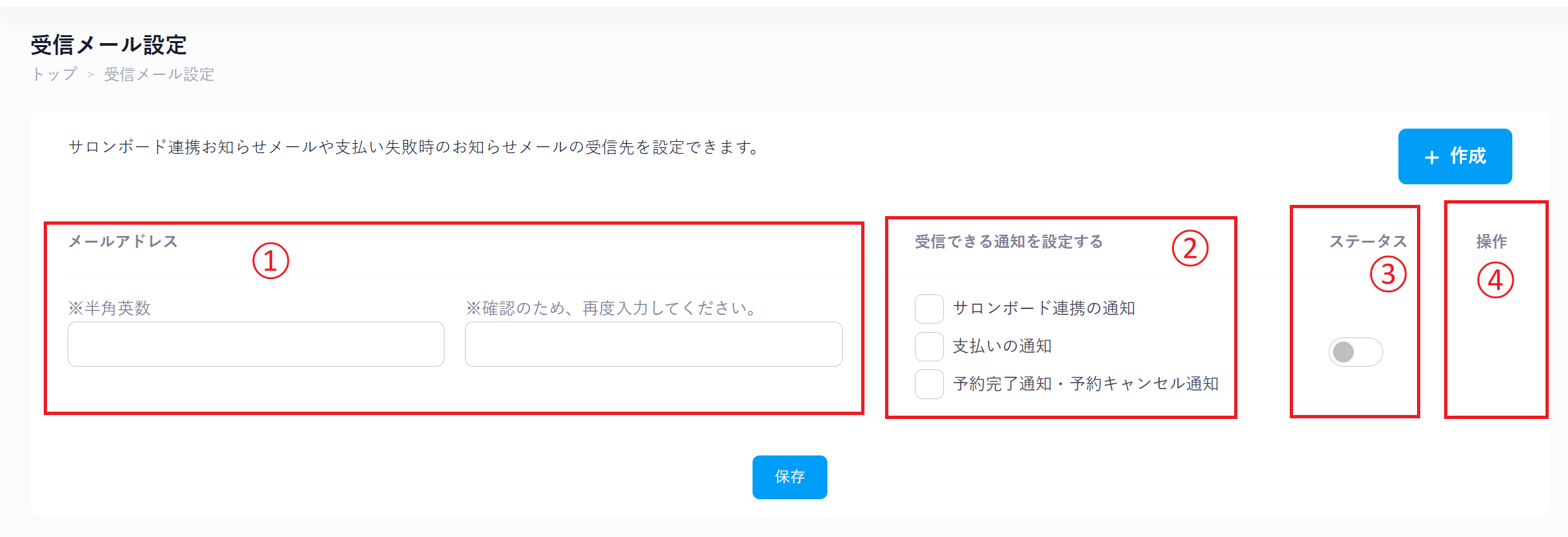
Task: Click the email confirmation re-entry field
Action: 653,344
